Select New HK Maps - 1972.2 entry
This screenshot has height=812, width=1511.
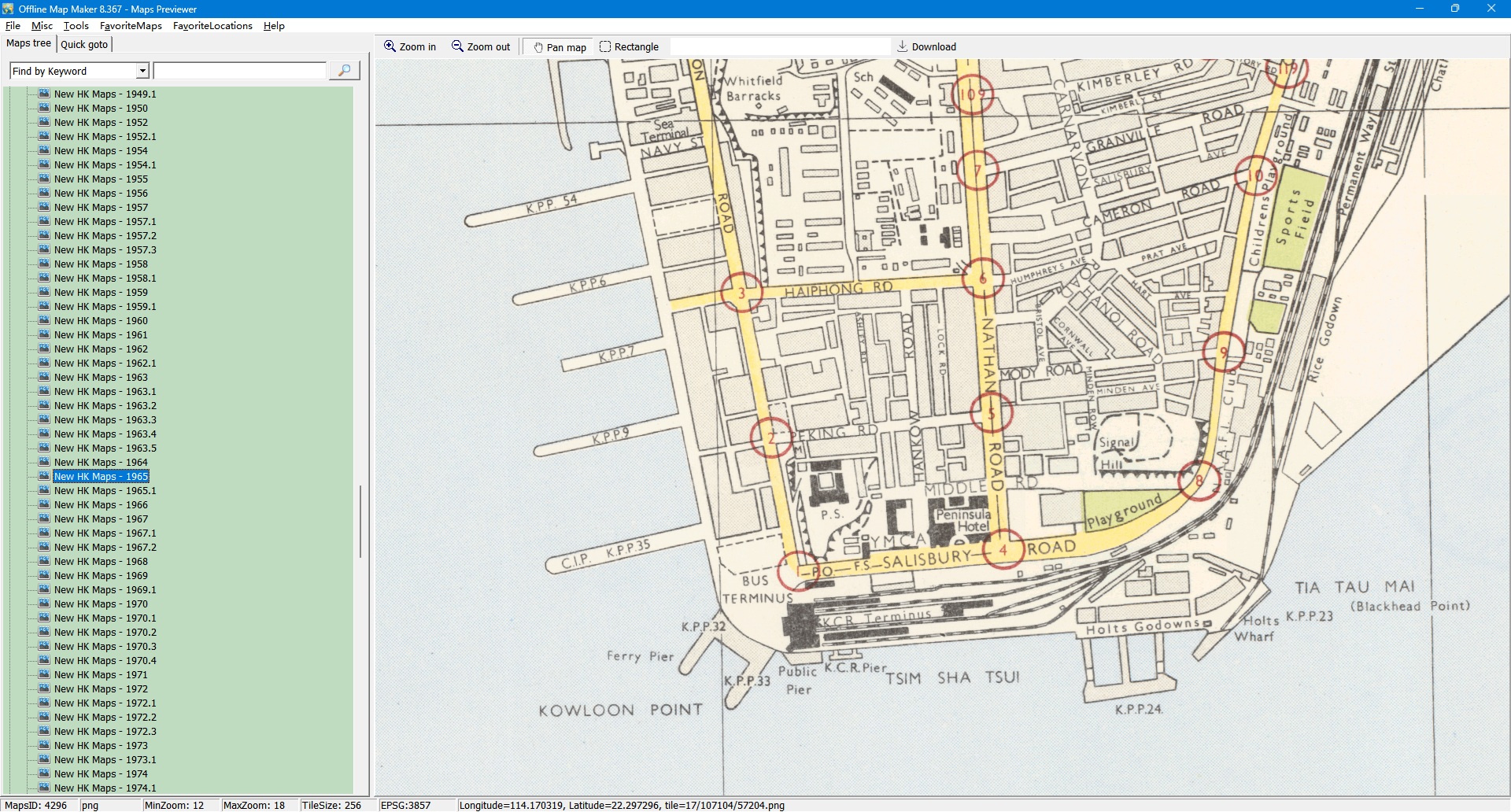(x=105, y=718)
